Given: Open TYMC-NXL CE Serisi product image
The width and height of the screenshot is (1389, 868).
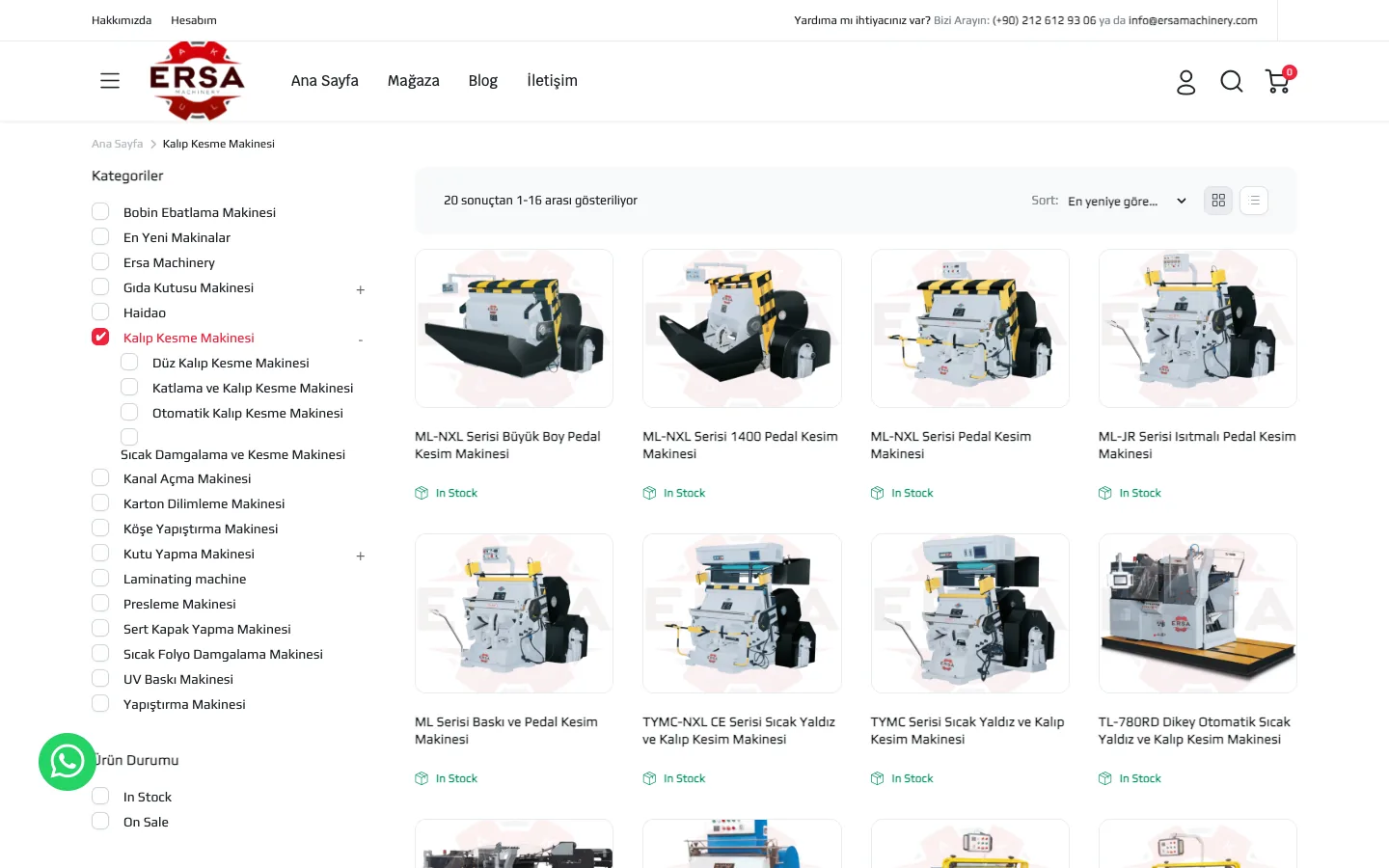Looking at the screenshot, I should (742, 613).
